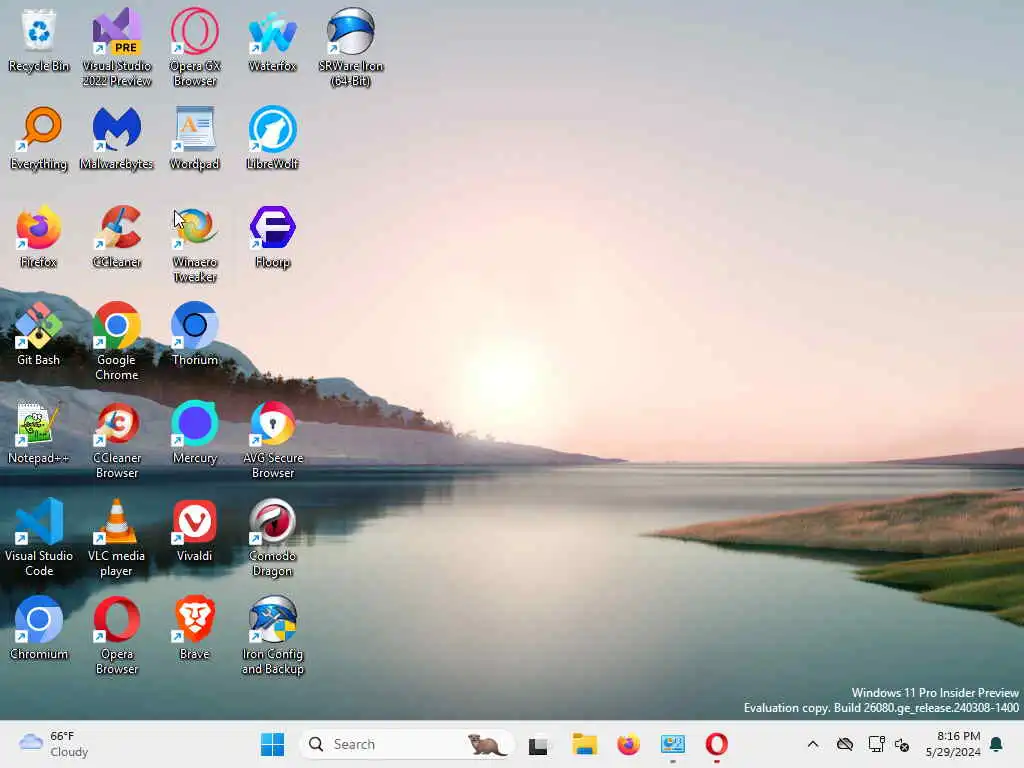Select Iron Config and Backup shortcut
1024x768 pixels.
coord(272,635)
